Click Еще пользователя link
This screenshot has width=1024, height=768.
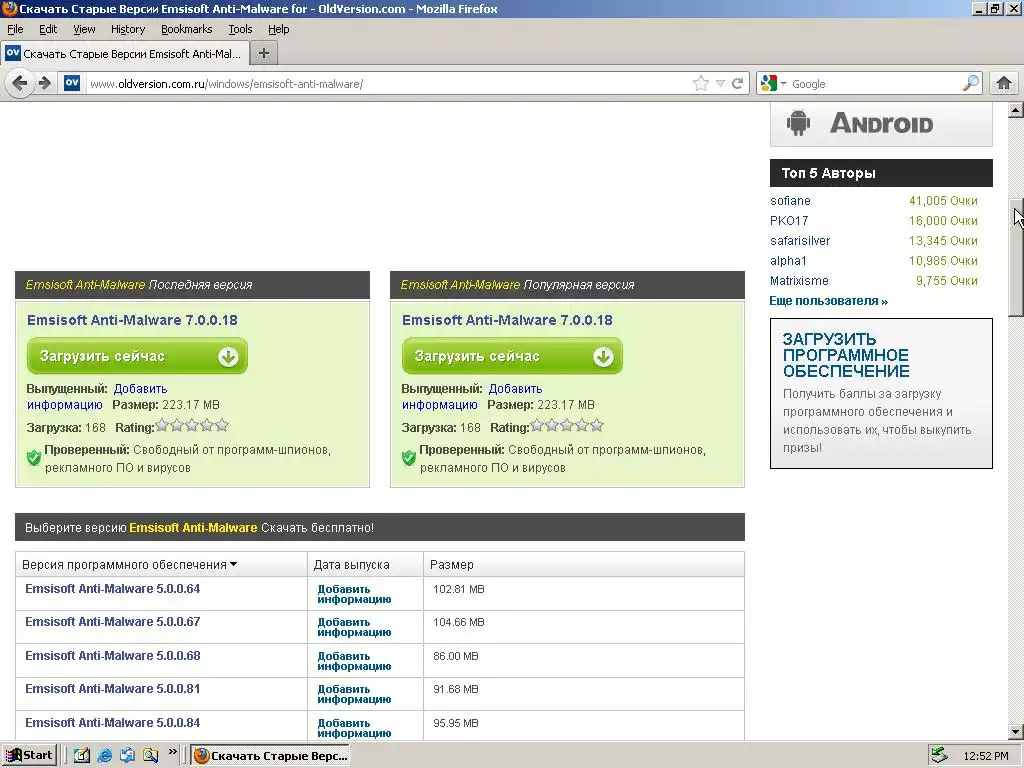(829, 301)
